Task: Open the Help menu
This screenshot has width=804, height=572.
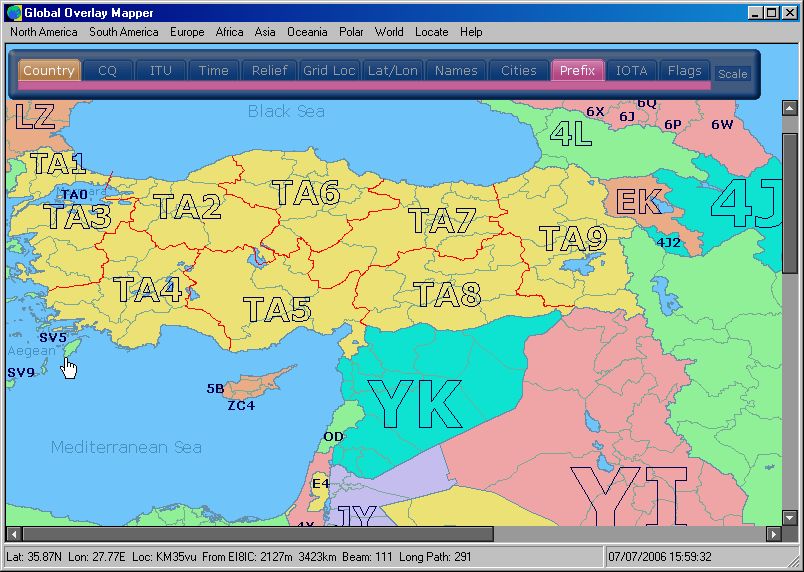Action: pos(471,32)
